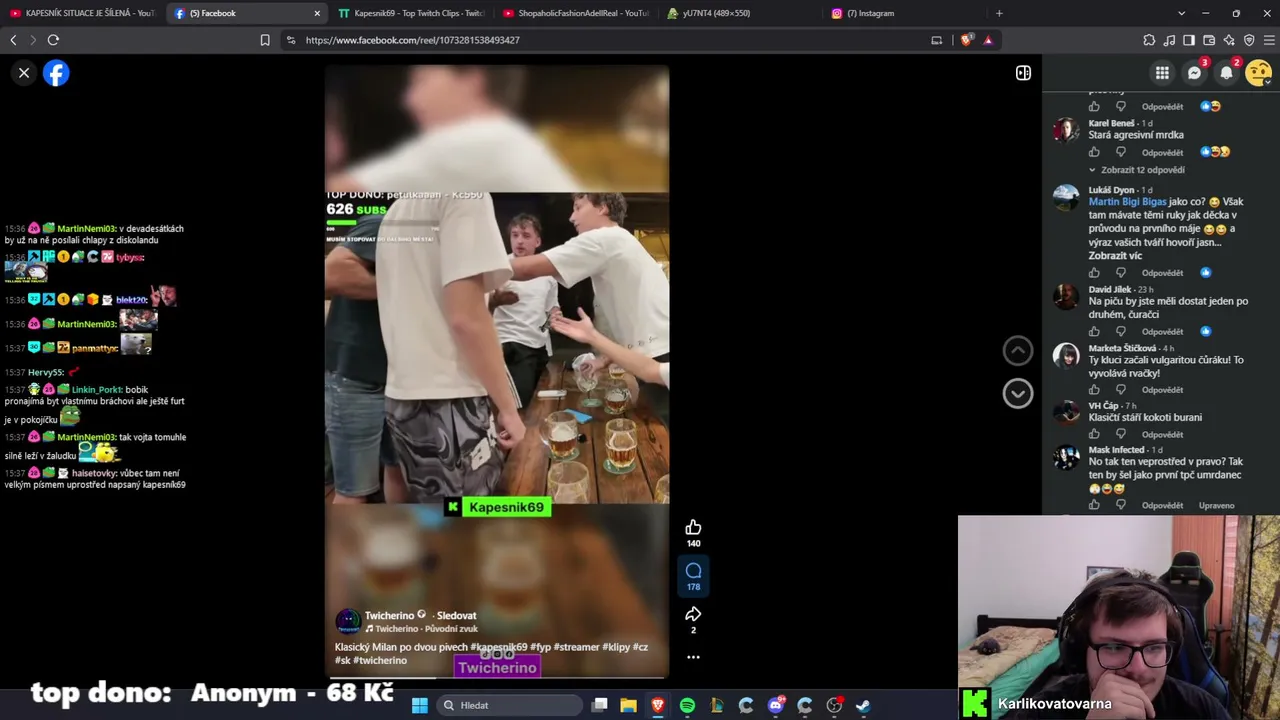Open the Brave Wallet icon

[1209, 40]
